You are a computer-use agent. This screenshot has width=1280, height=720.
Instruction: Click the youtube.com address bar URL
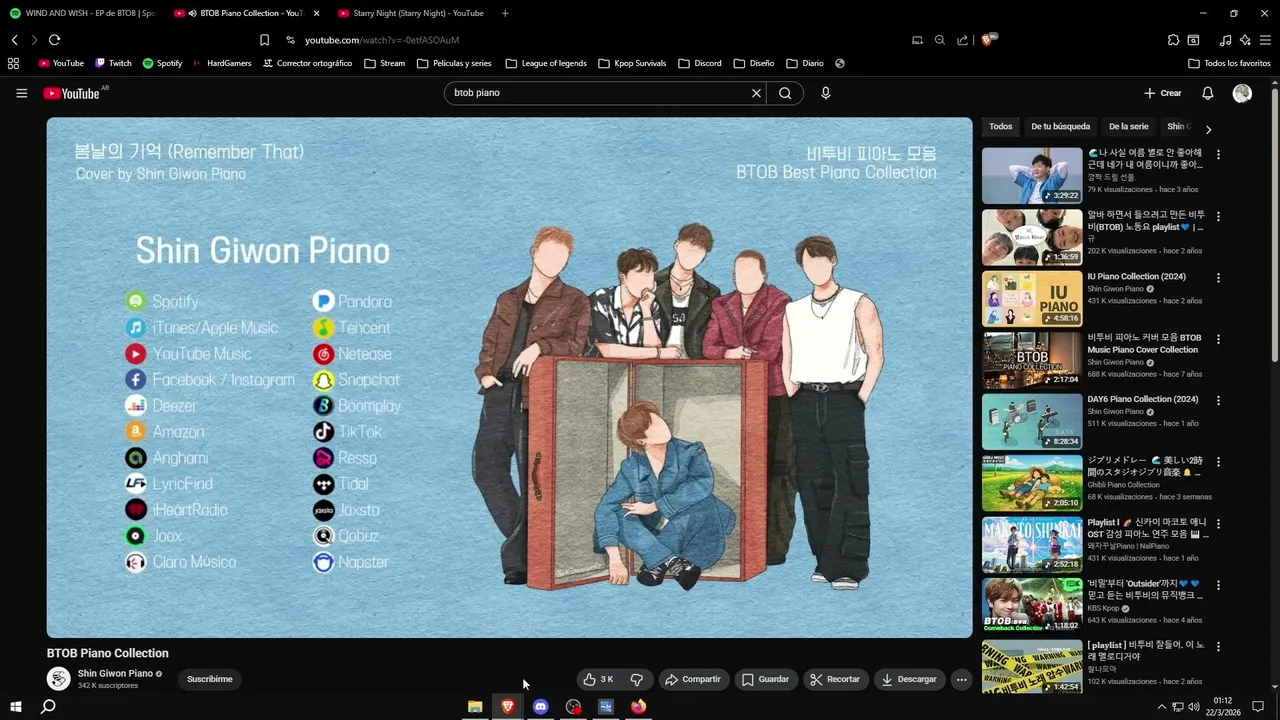pyautogui.click(x=381, y=40)
